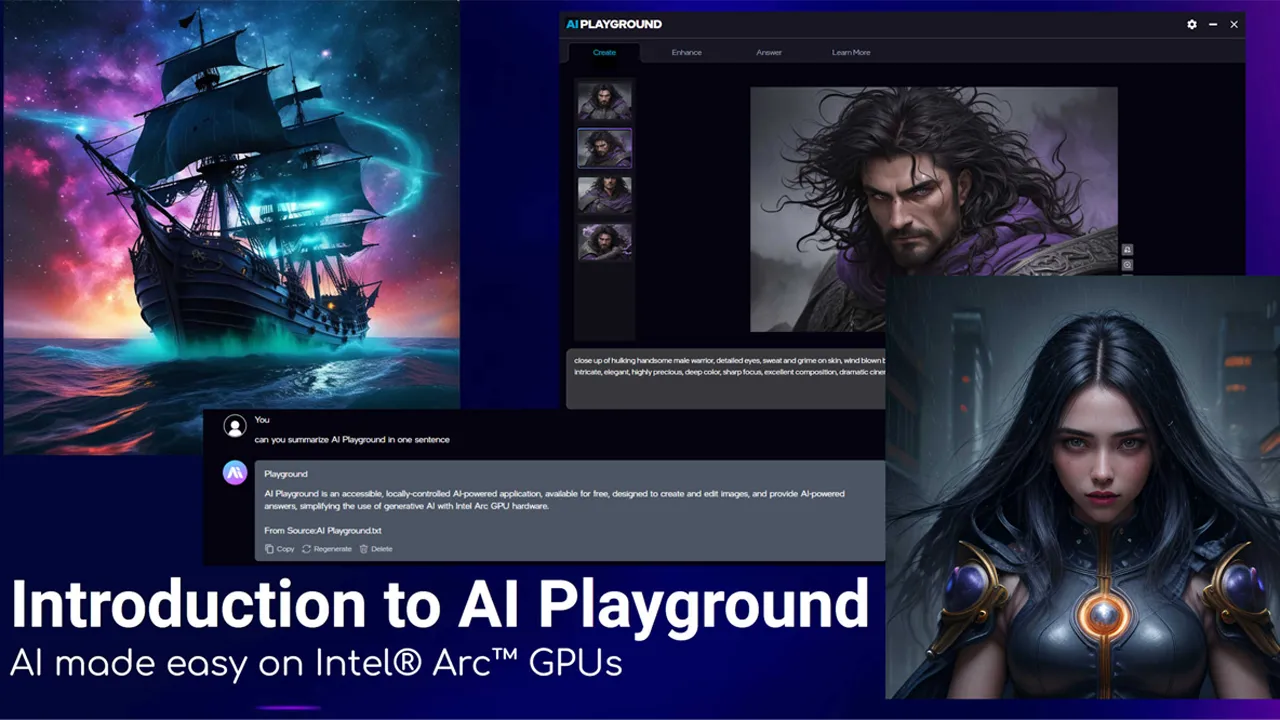Open the Enhance tab
This screenshot has height=720, width=1280.
coord(686,52)
